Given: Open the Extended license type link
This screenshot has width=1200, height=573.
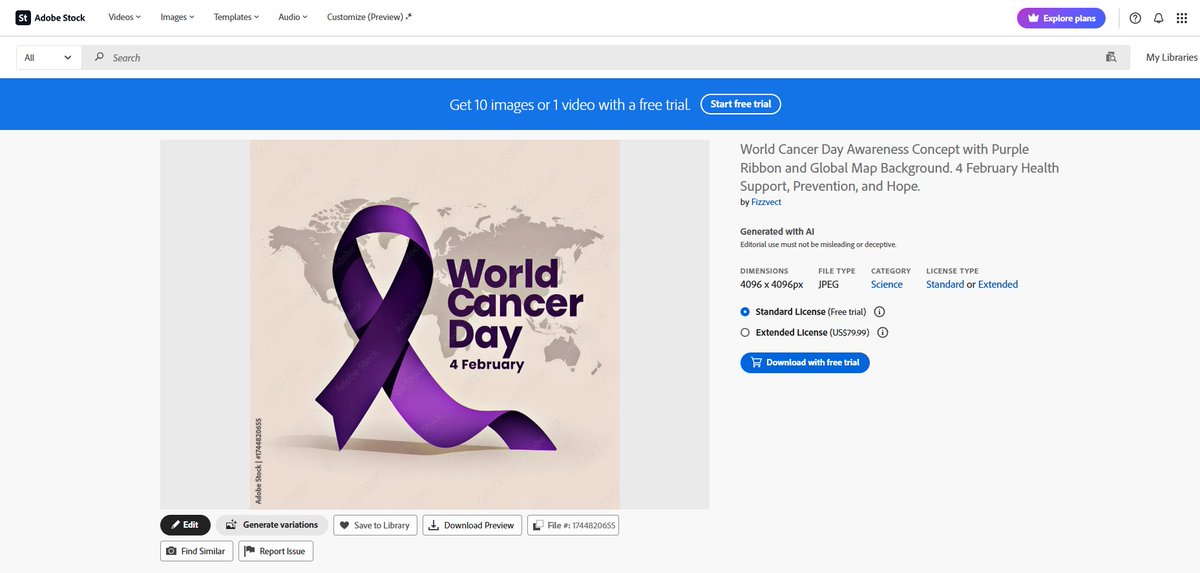Looking at the screenshot, I should 998,284.
